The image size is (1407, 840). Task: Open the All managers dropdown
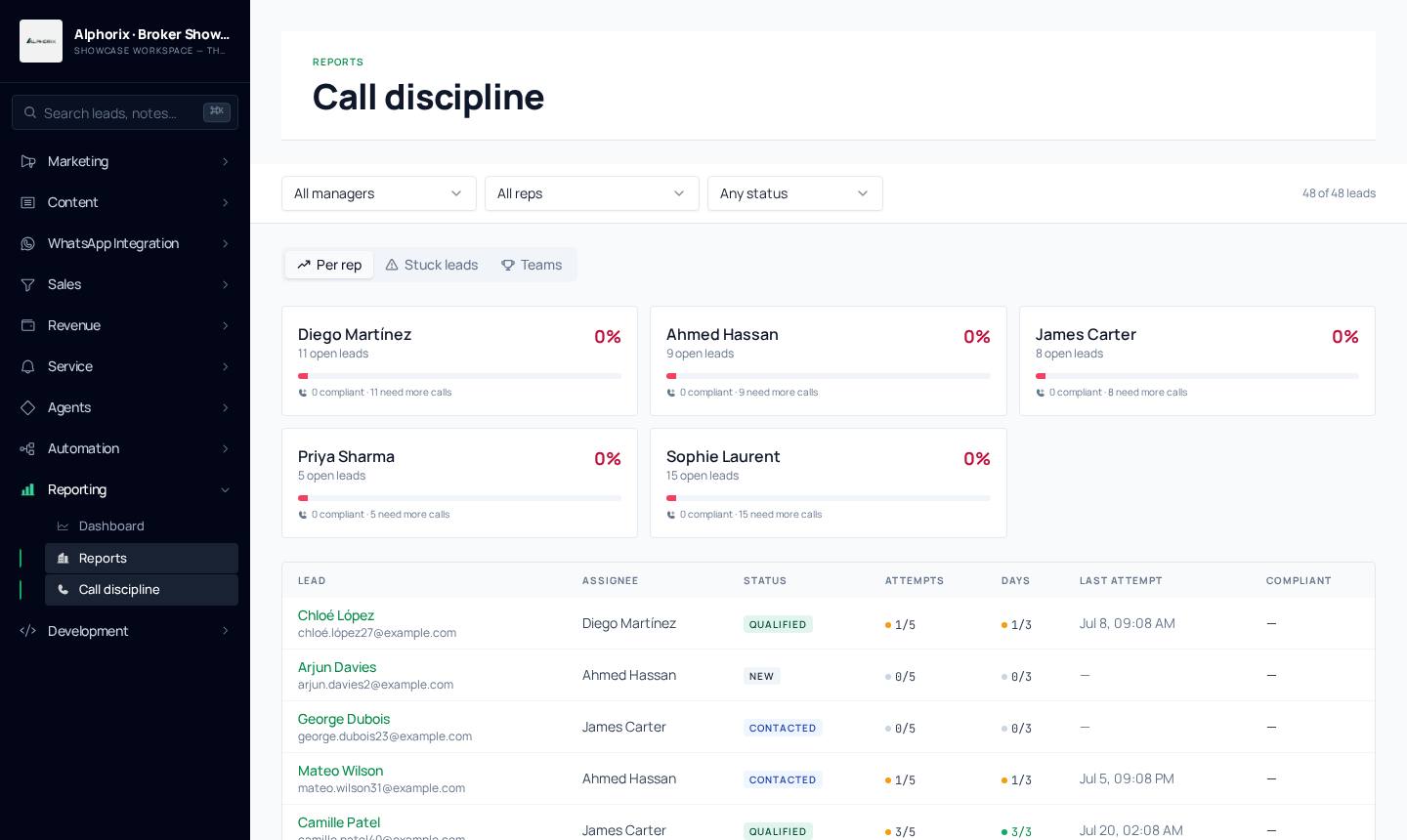379,193
